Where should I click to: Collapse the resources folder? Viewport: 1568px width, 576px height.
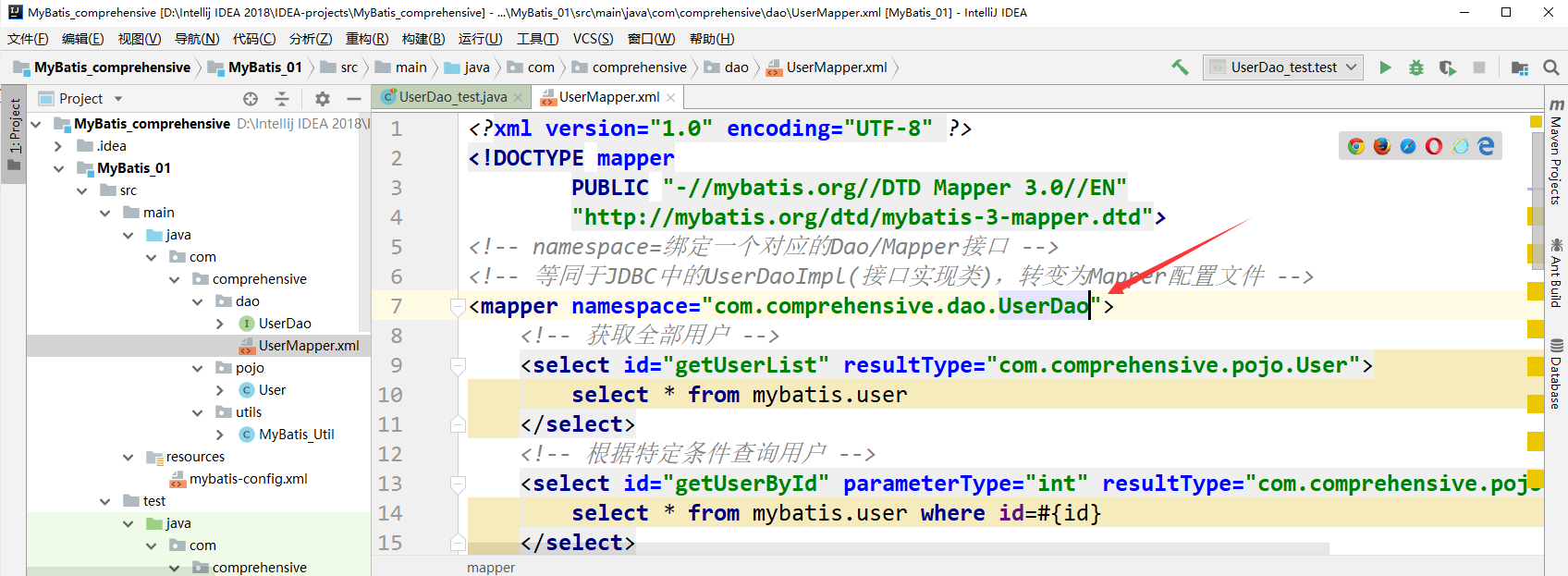pos(129,457)
